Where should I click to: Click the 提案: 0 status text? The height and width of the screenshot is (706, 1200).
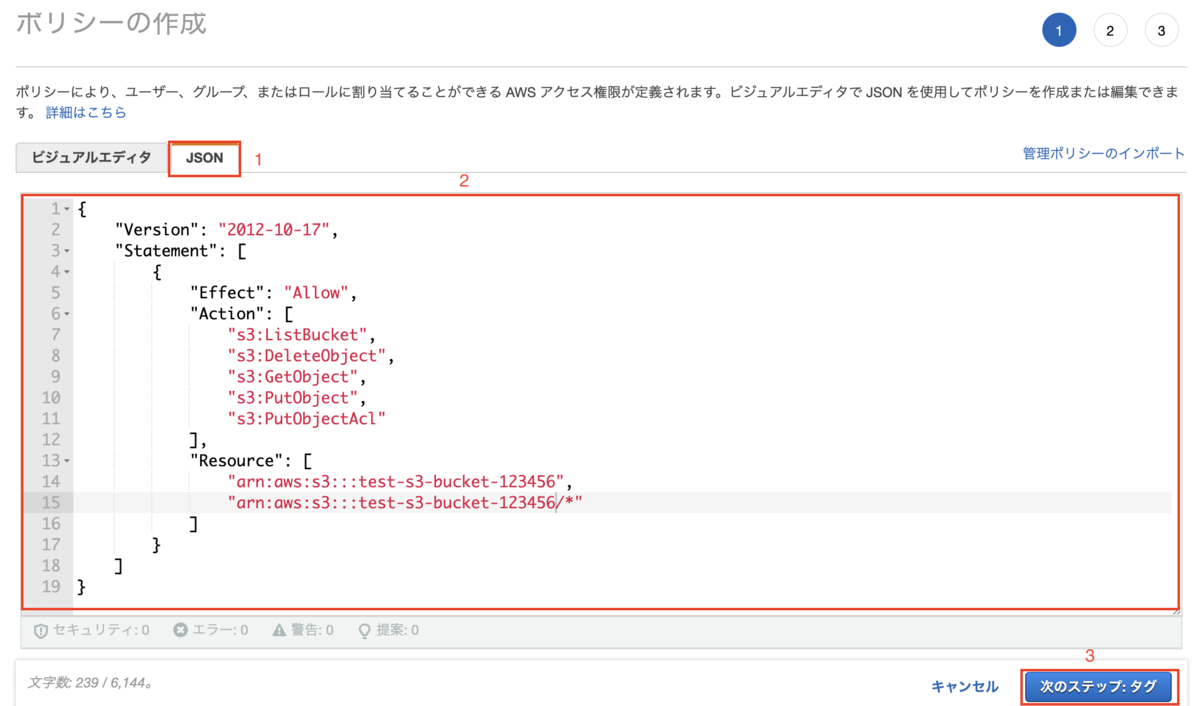[x=398, y=631]
